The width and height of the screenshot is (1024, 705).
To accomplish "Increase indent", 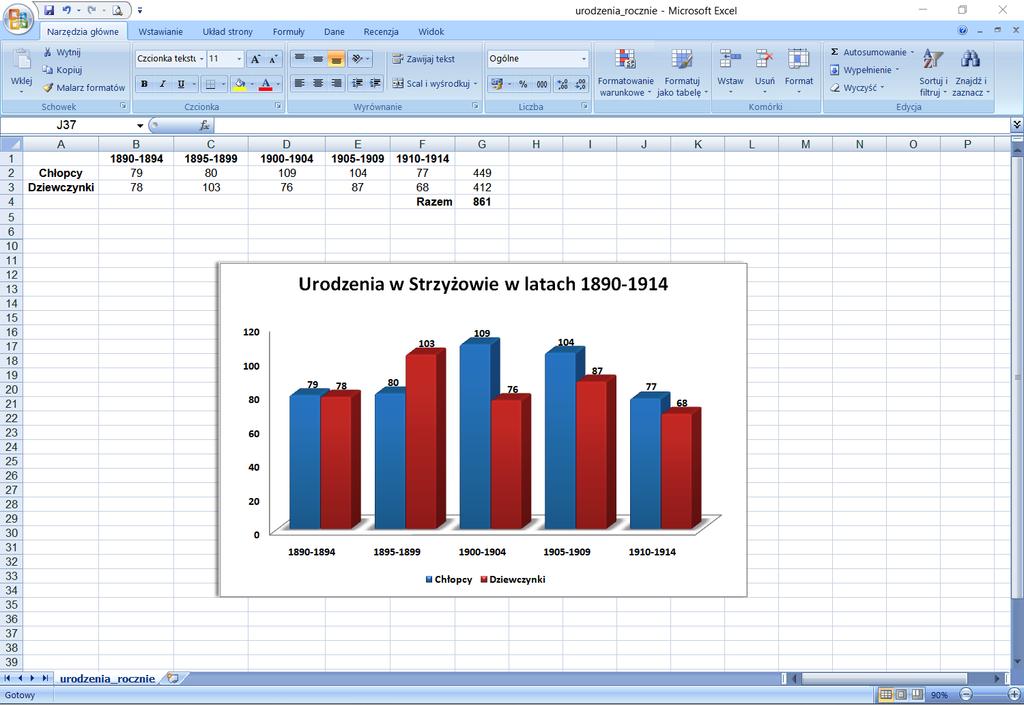I will click(376, 84).
